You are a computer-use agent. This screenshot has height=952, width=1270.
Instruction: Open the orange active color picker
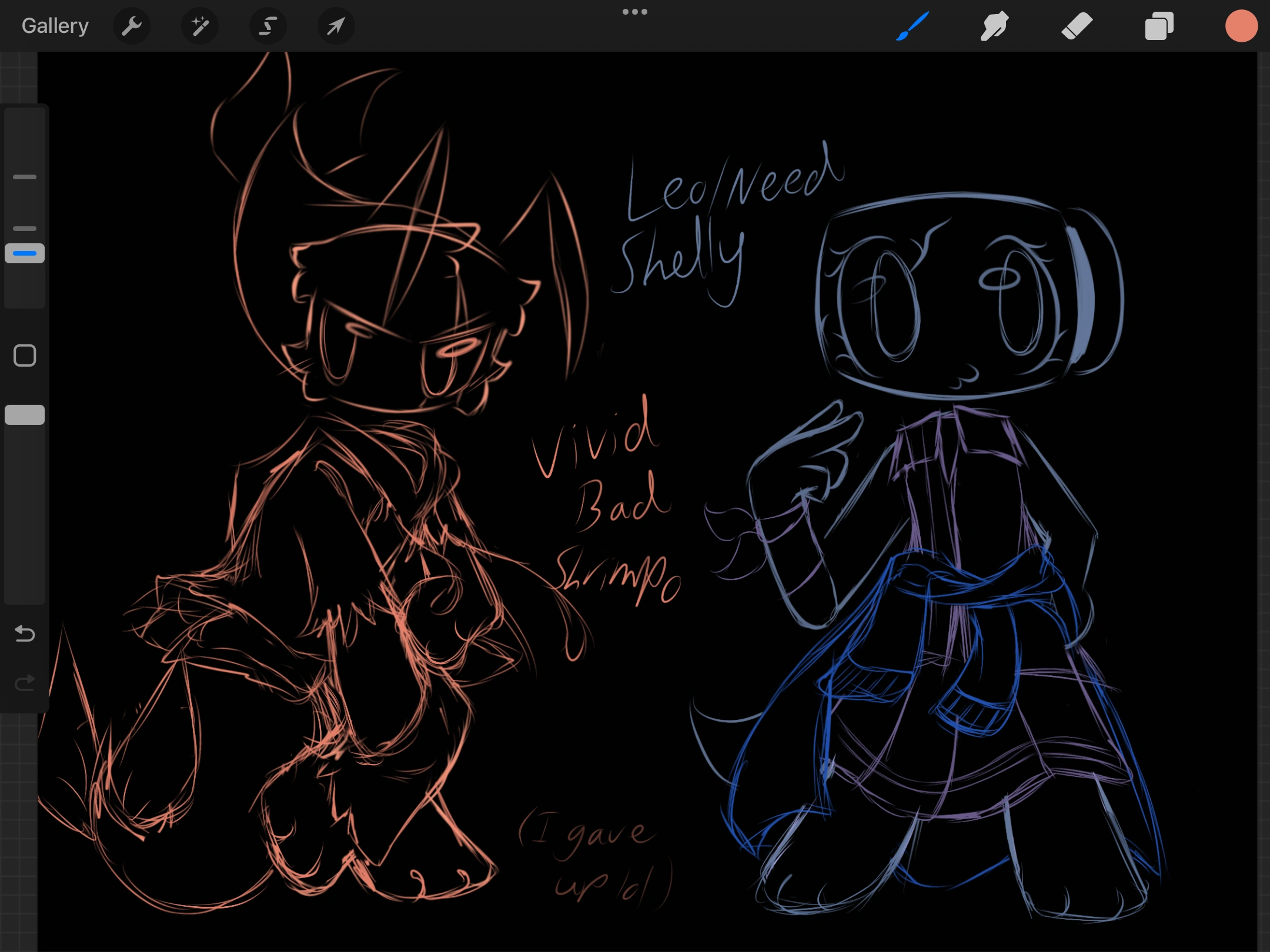(1241, 26)
